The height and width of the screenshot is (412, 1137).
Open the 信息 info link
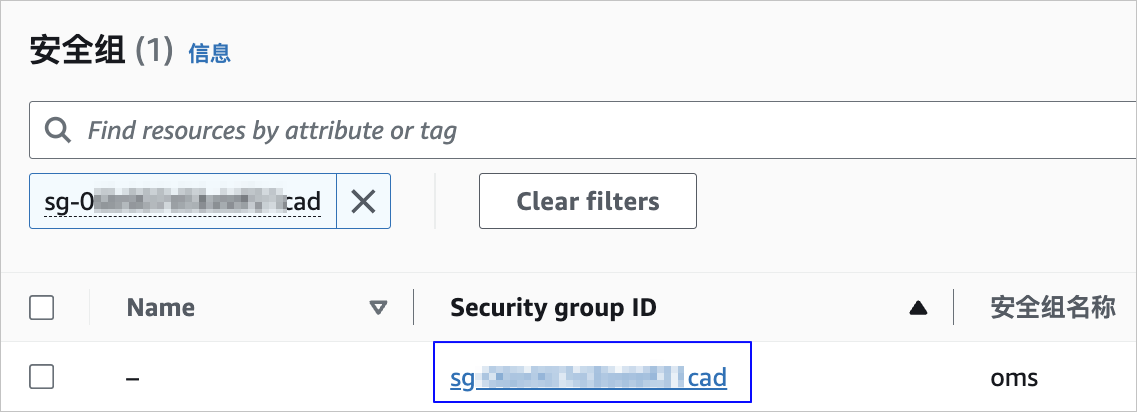[210, 53]
